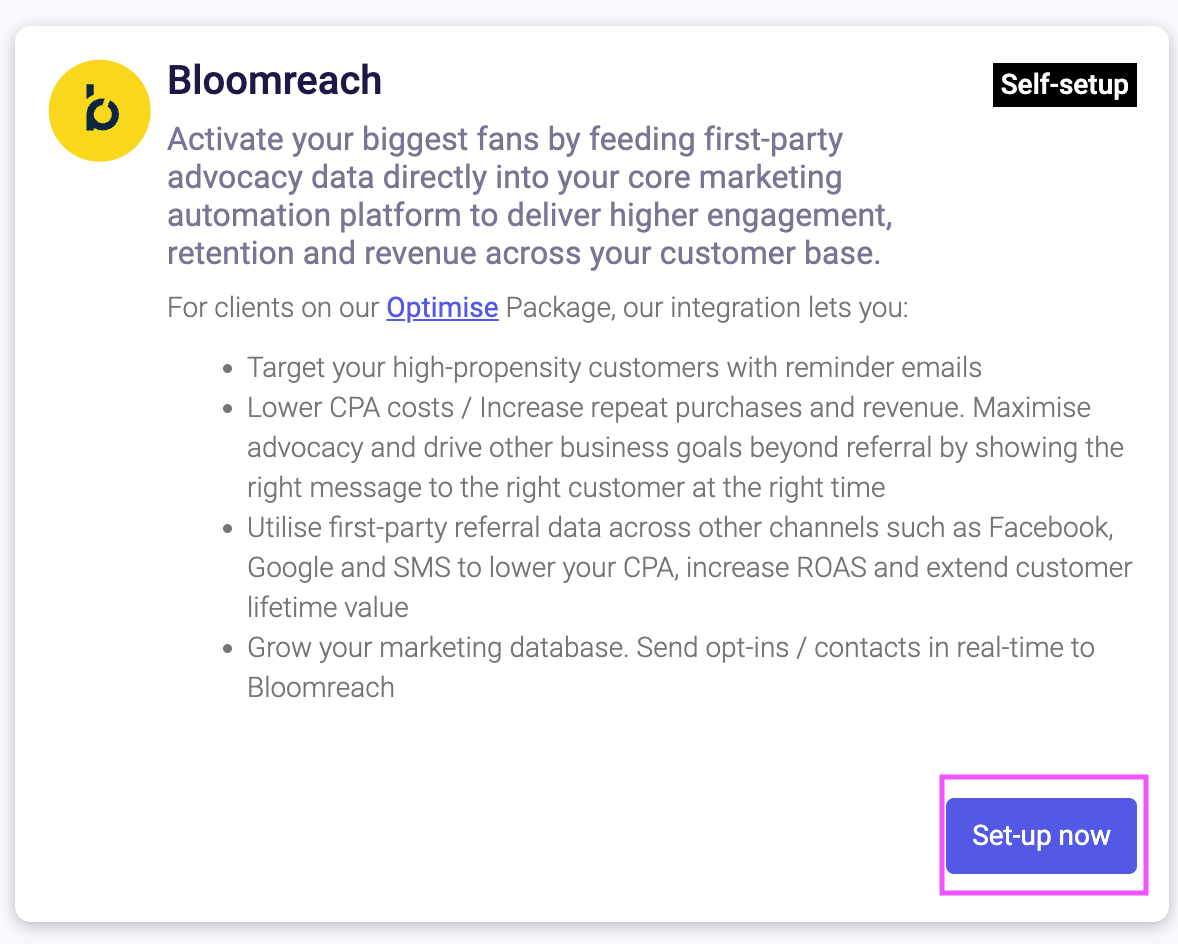Click the word 'Facebook' in the list
The height and width of the screenshot is (944, 1178).
[1050, 527]
